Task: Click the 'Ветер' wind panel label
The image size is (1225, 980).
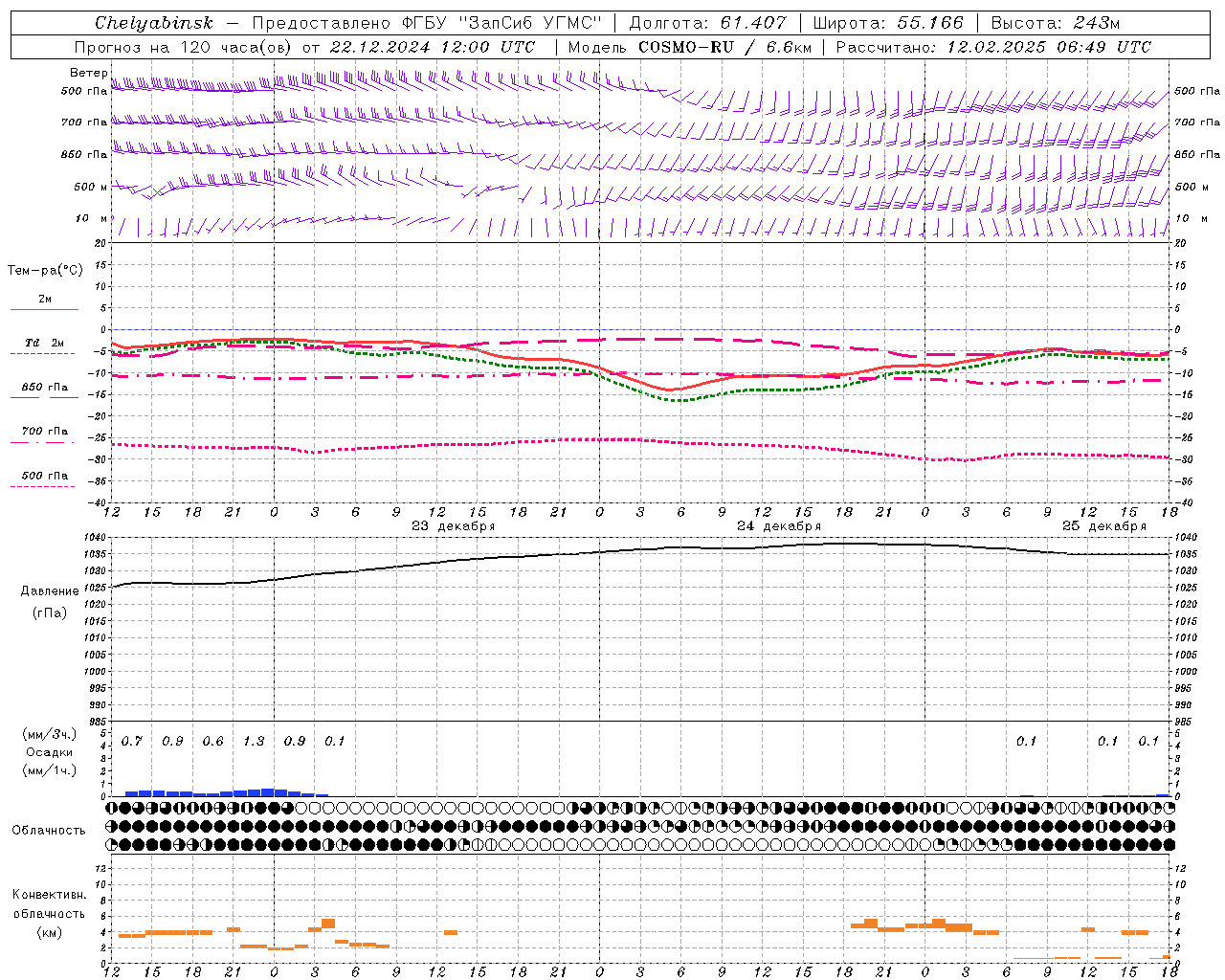Action: [89, 73]
